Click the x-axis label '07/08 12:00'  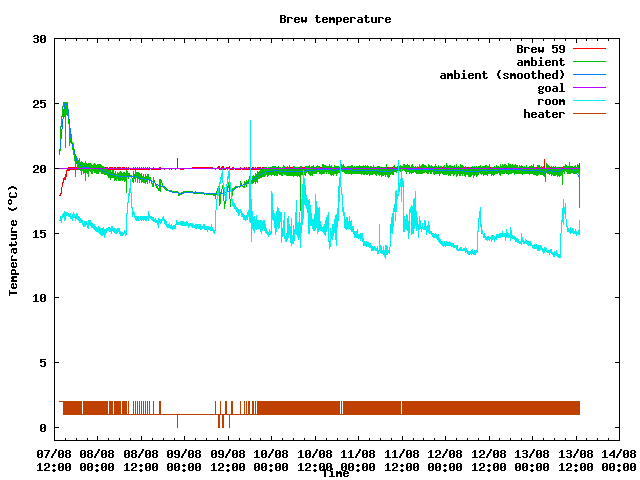54,460
